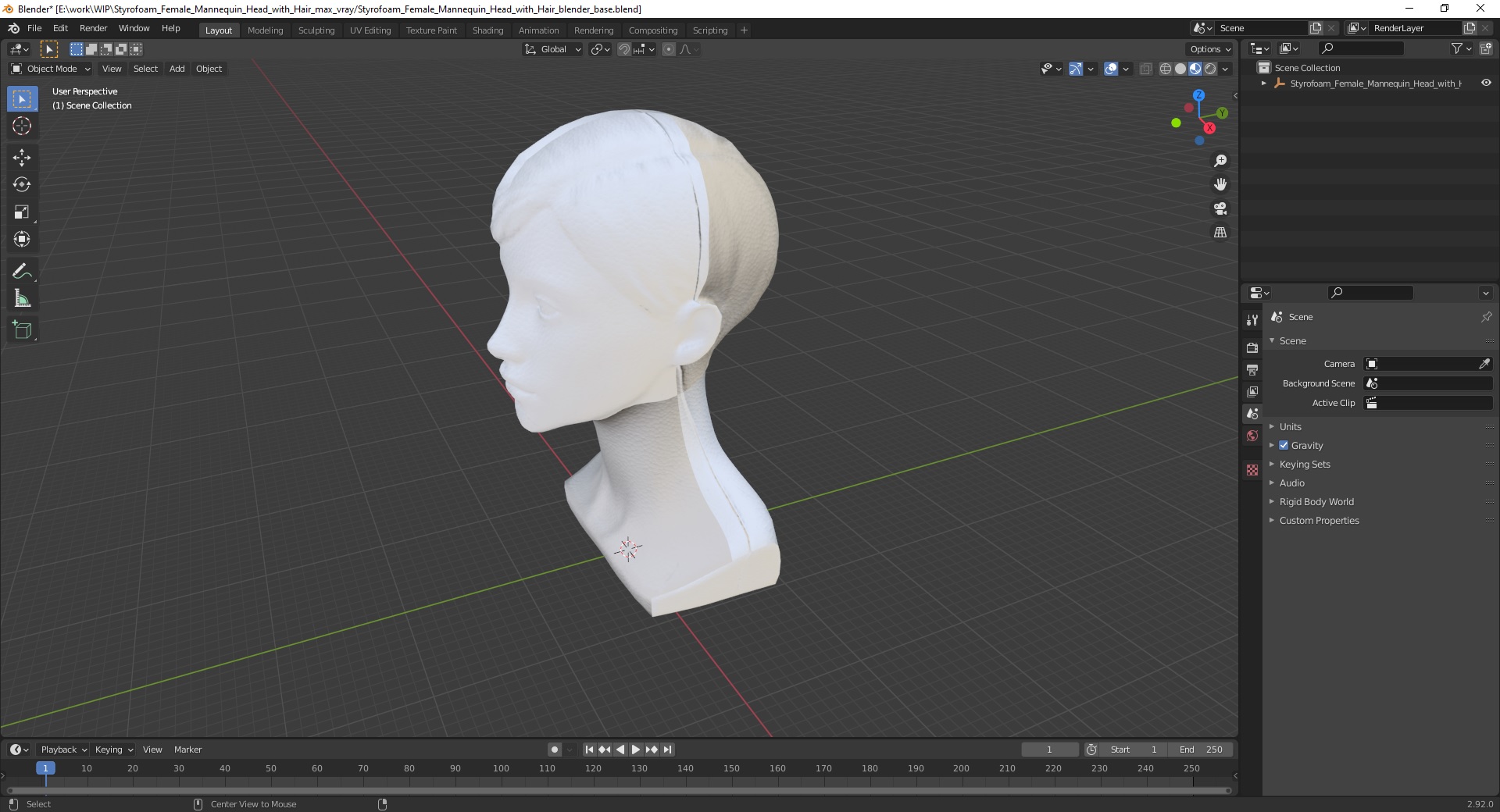Activate the Rotate tool
This screenshot has width=1500, height=812.
coord(22,185)
